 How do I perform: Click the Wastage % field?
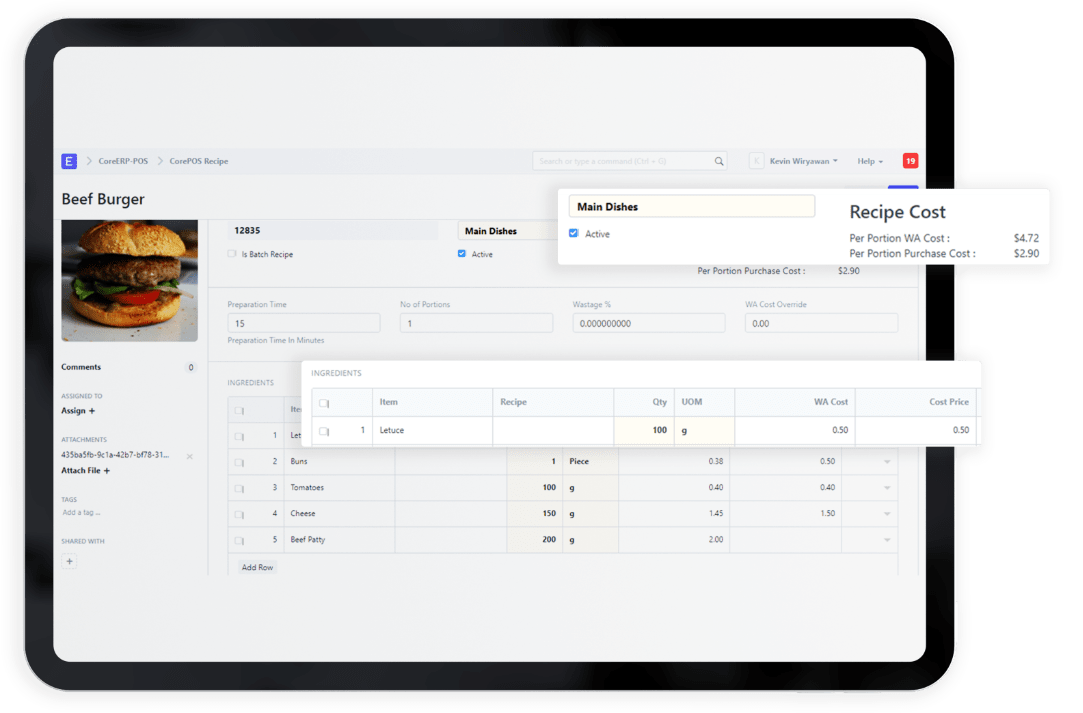coord(649,323)
